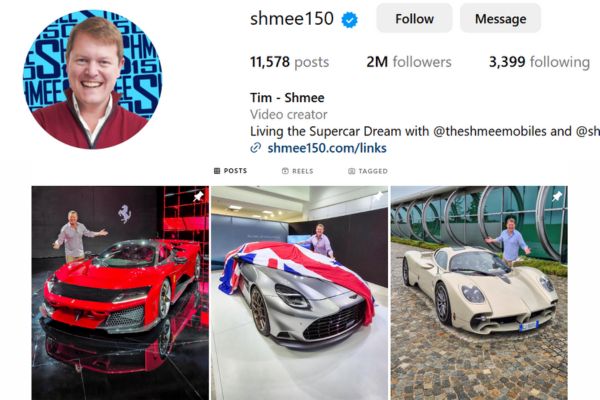Image resolution: width=600 pixels, height=400 pixels.
Task: Open the shmee150.com/links website link
Action: 327,148
